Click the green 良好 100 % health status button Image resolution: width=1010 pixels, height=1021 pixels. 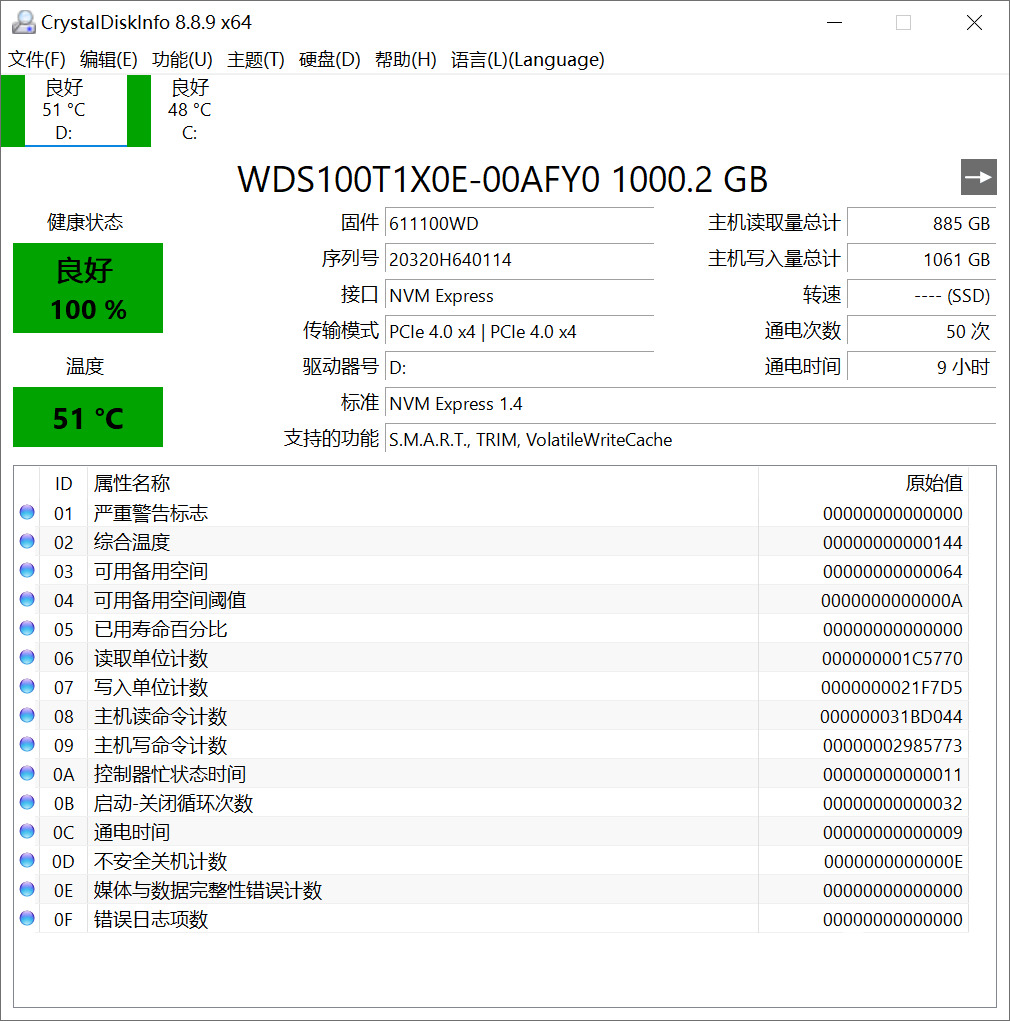tap(88, 288)
